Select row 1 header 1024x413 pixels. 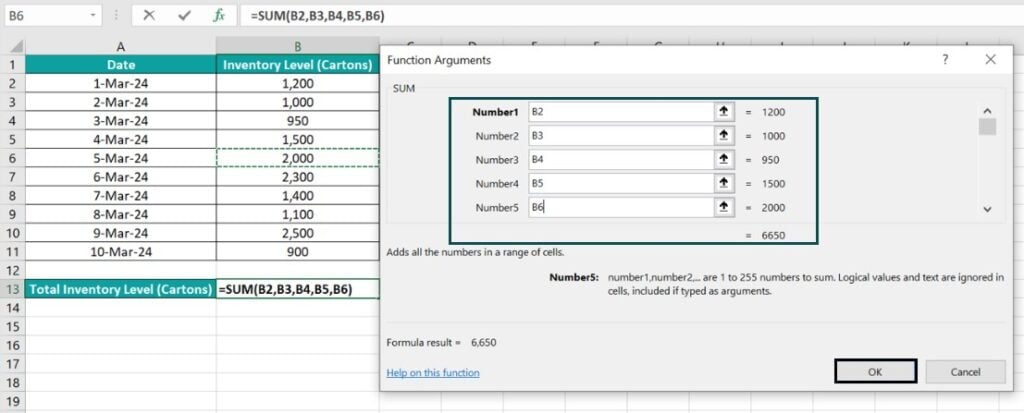pos(14,65)
